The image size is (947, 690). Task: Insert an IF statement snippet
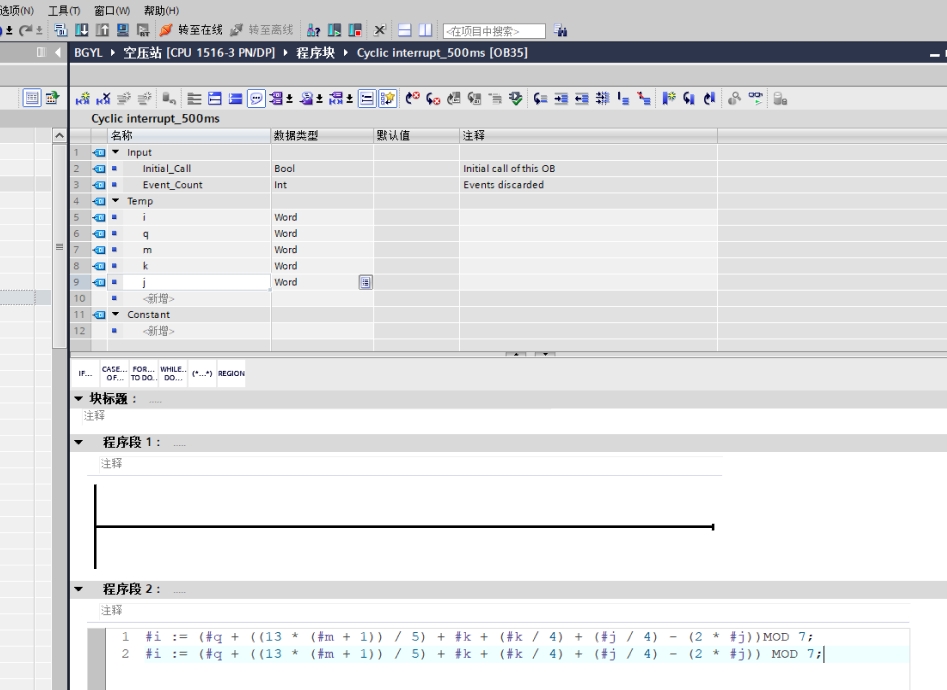pyautogui.click(x=84, y=374)
